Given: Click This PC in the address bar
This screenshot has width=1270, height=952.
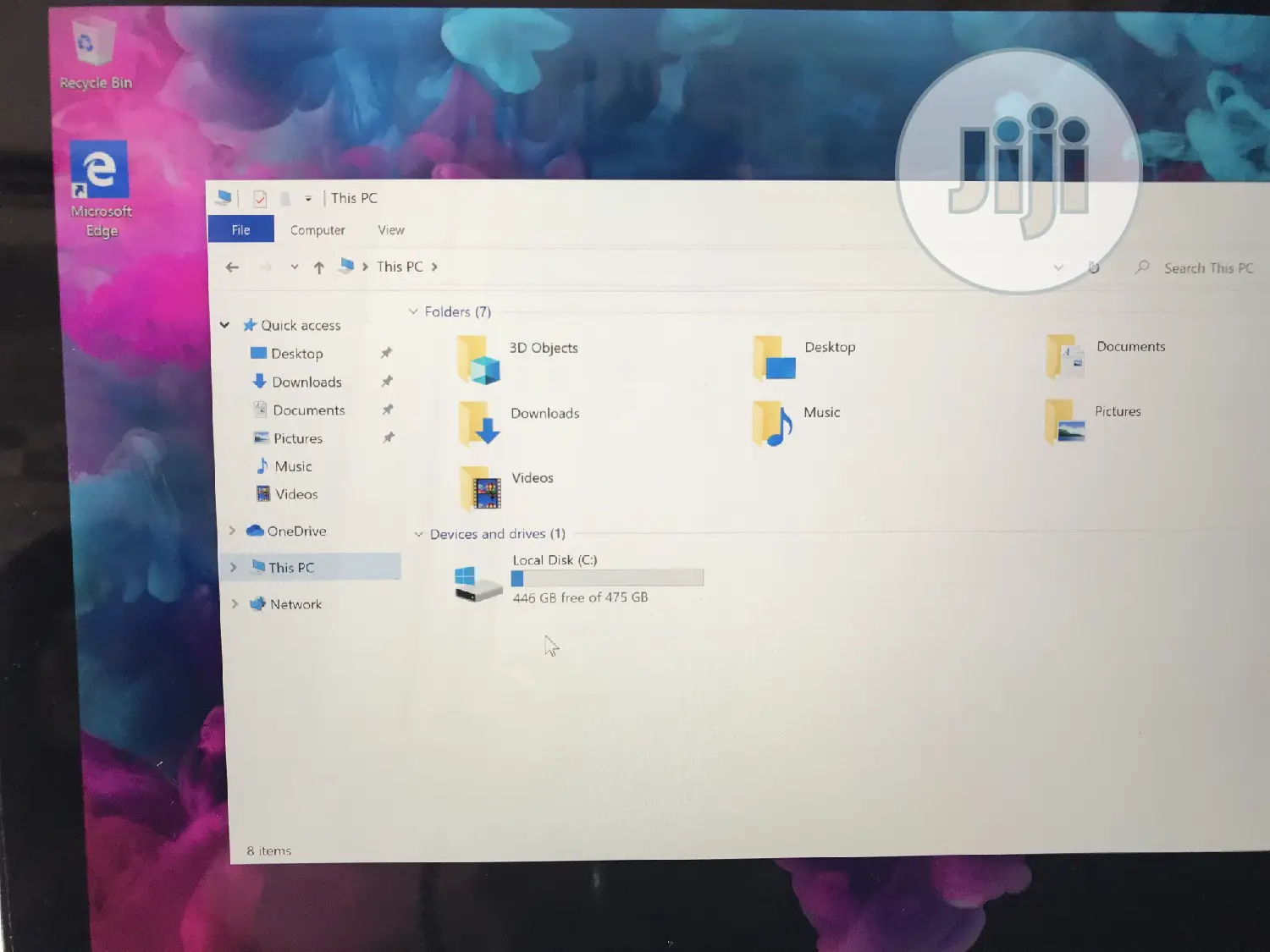Looking at the screenshot, I should pos(400,267).
